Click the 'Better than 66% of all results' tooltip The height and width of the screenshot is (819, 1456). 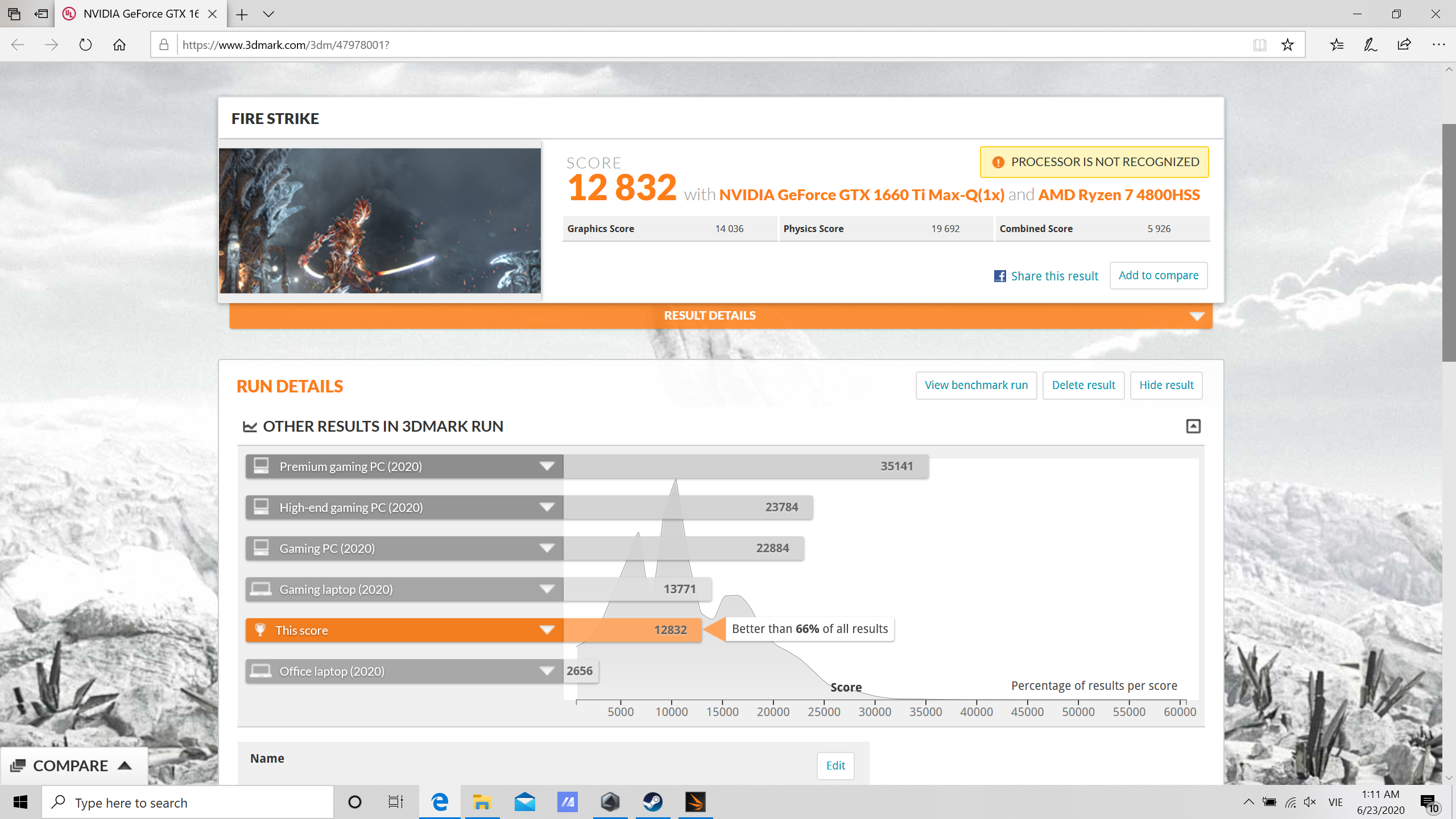pos(809,629)
